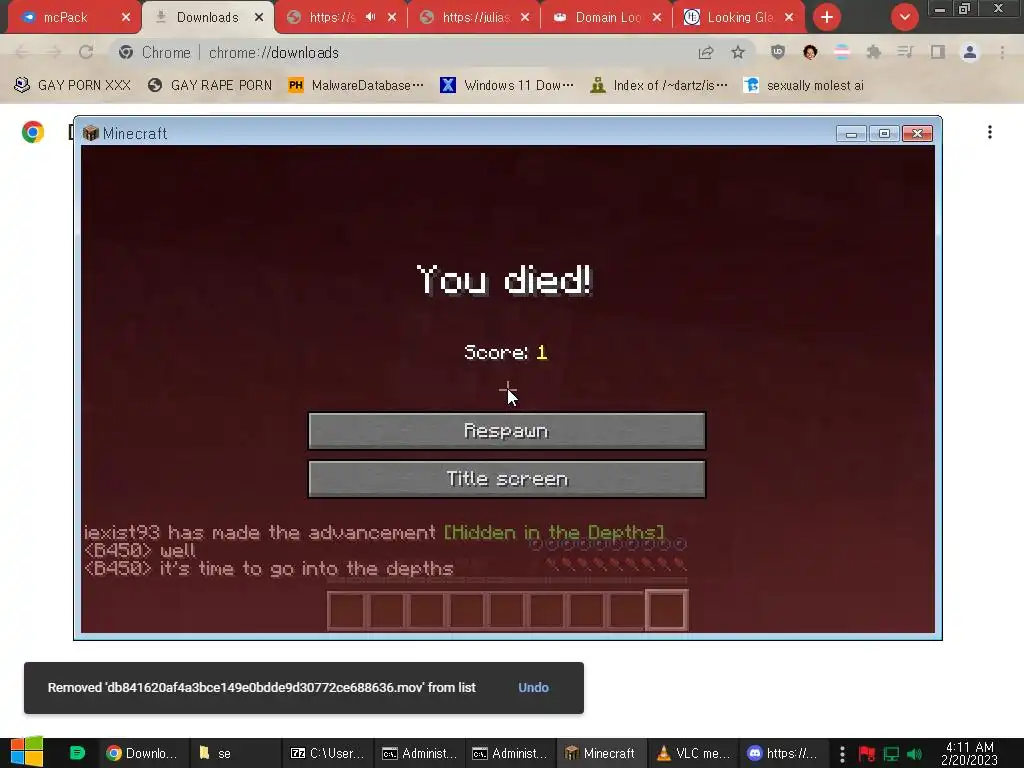This screenshot has height=768, width=1024.
Task: Open the Discord https://… taskbar item
Action: (x=782, y=753)
